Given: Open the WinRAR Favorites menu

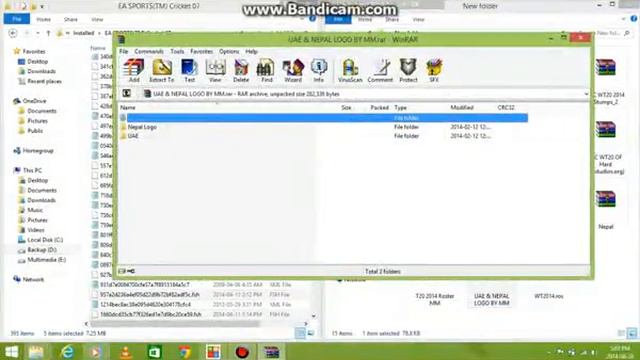Looking at the screenshot, I should pos(202,51).
